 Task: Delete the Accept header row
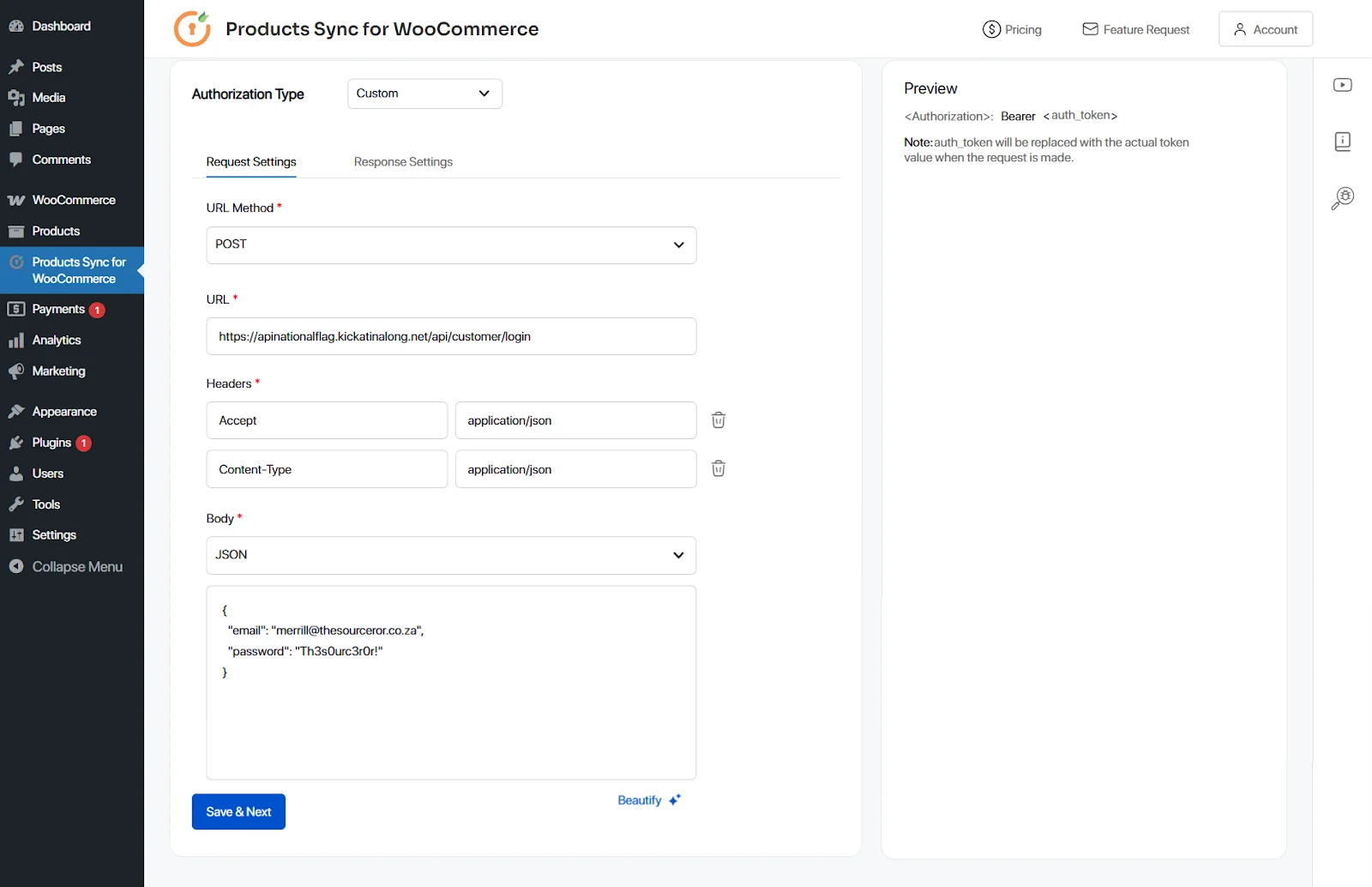pyautogui.click(x=719, y=420)
